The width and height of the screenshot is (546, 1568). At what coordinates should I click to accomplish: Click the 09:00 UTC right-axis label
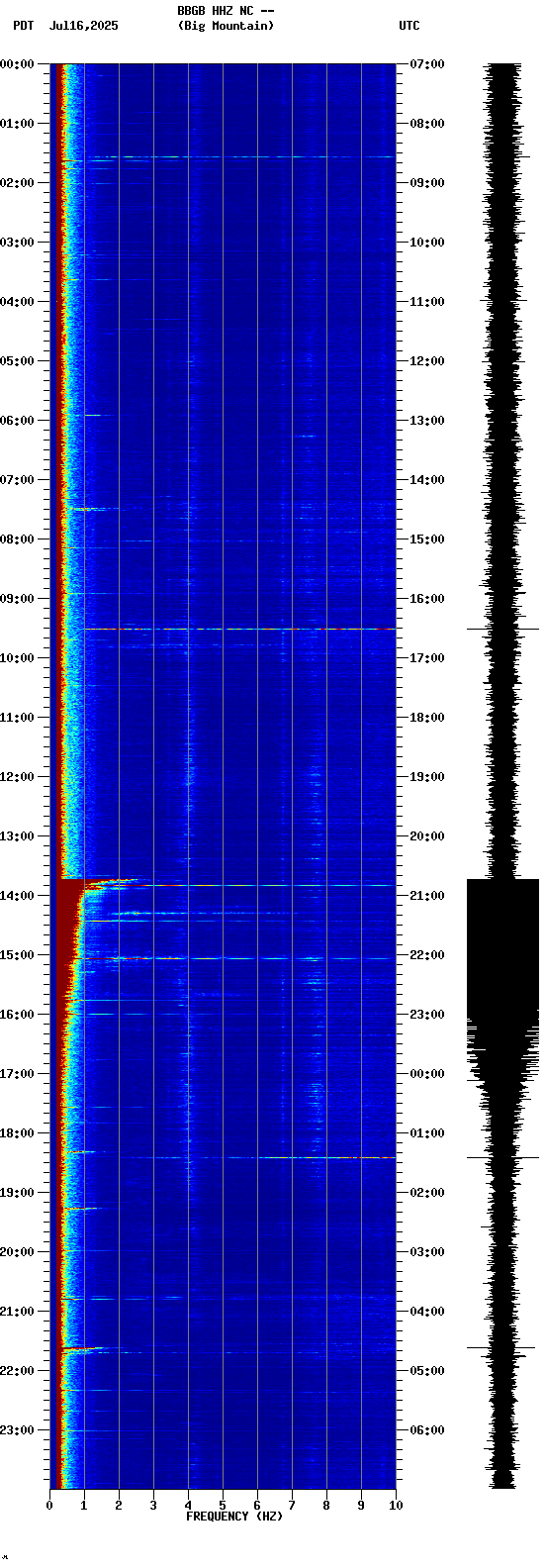coord(426,183)
